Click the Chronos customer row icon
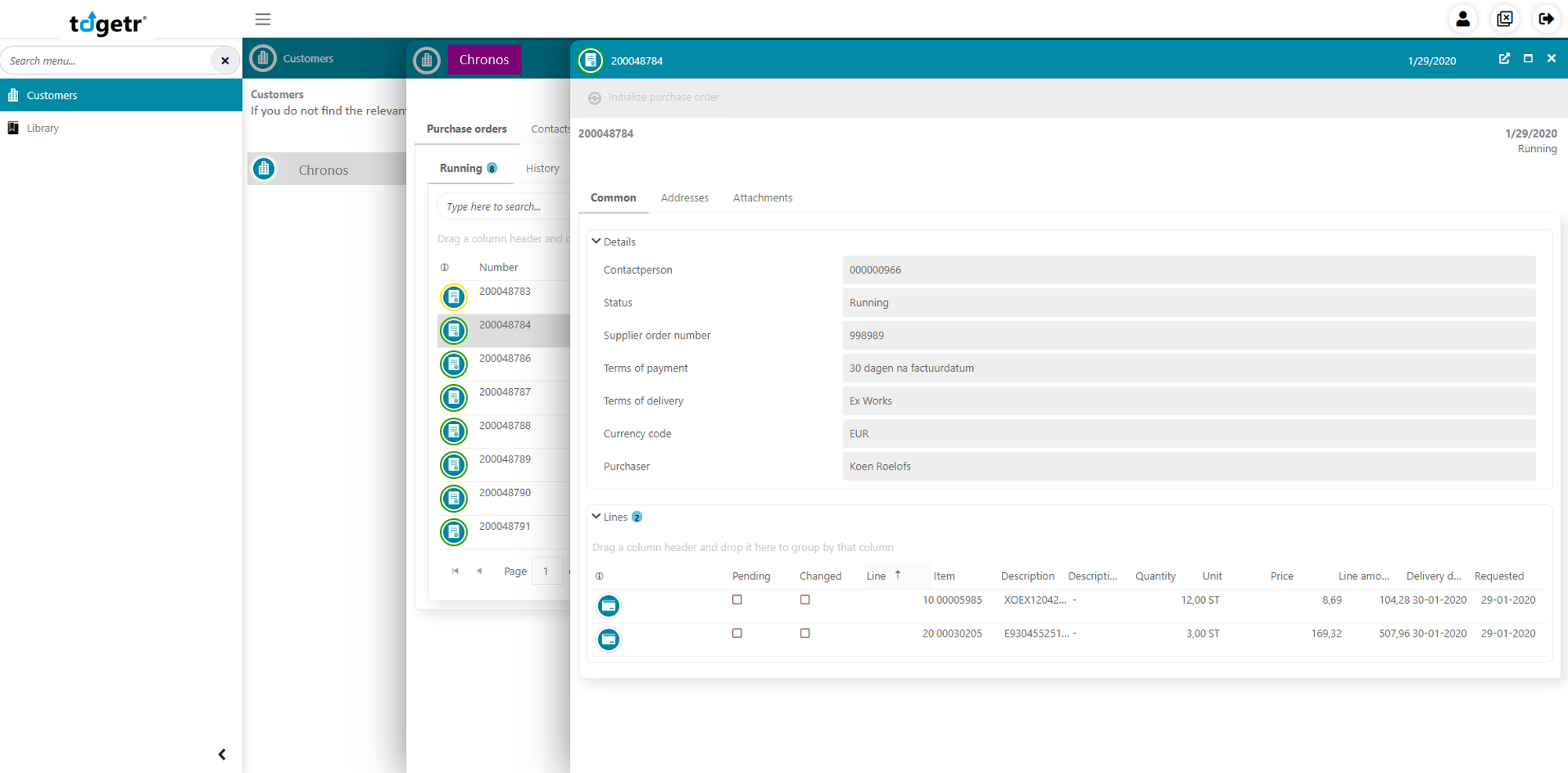The image size is (1568, 773). point(264,169)
